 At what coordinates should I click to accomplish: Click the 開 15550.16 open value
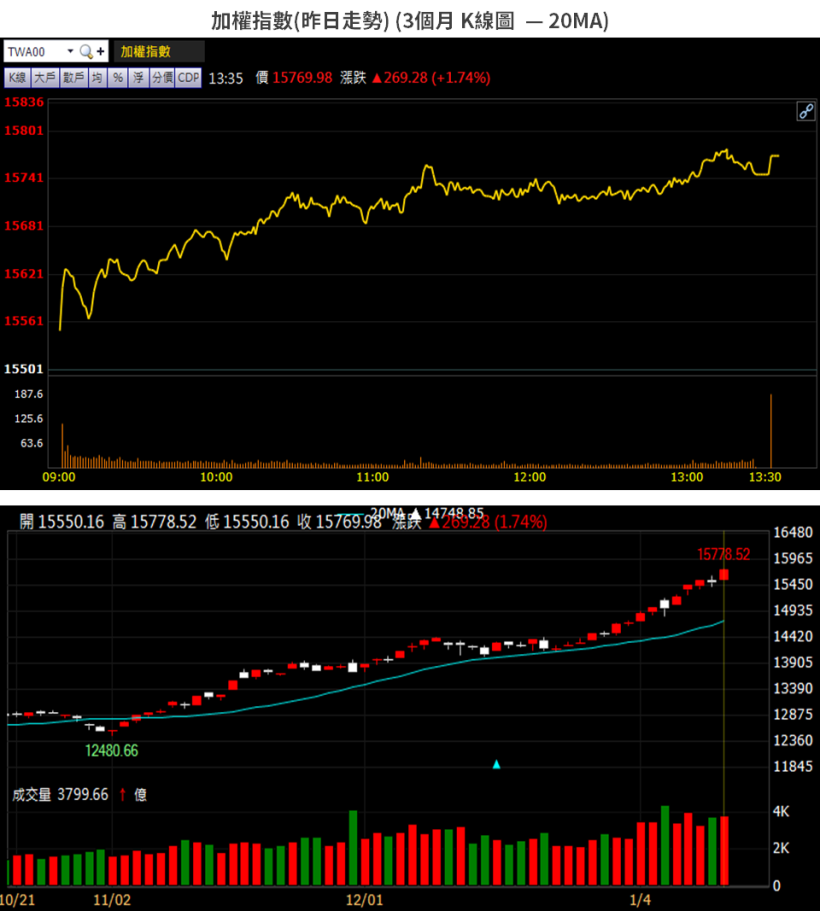(x=62, y=522)
